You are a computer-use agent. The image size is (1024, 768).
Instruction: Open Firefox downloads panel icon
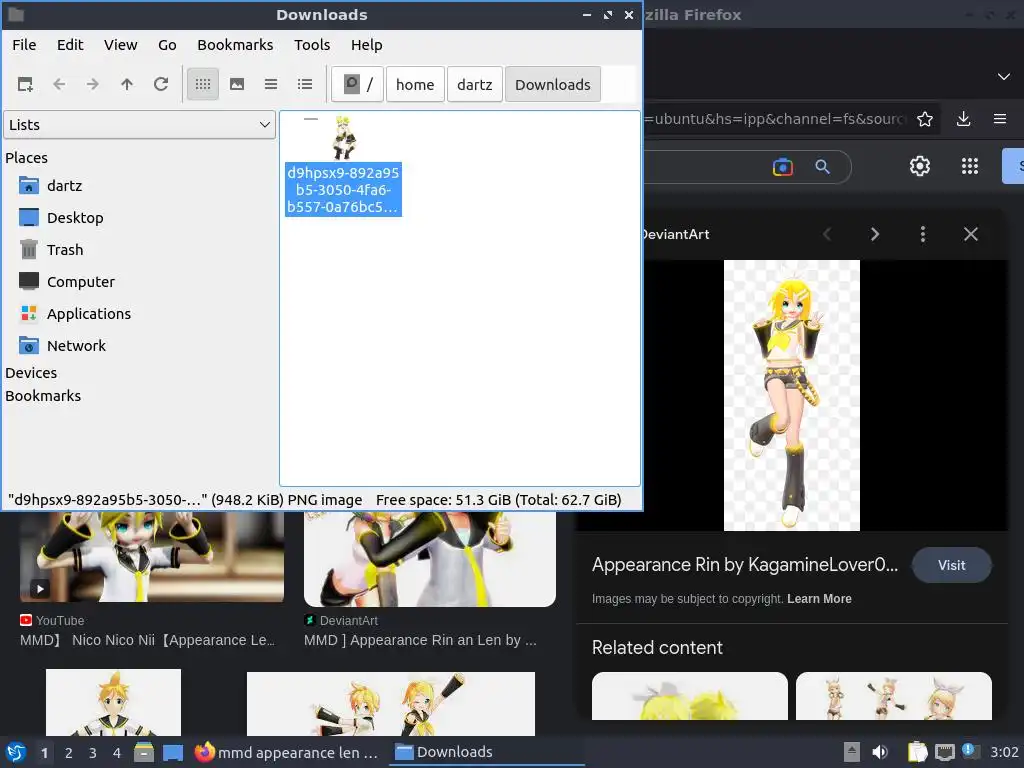[x=963, y=119]
